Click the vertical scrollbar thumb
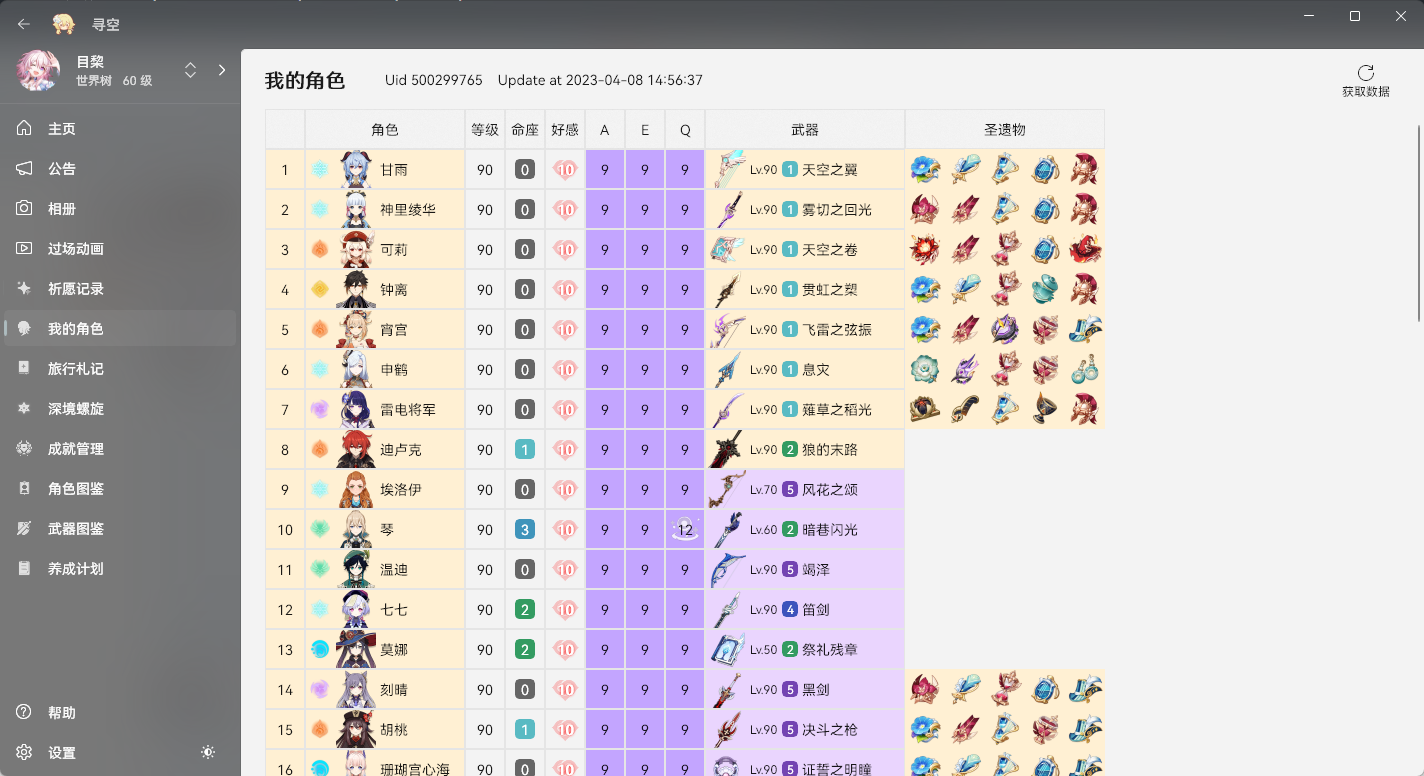 1419,222
